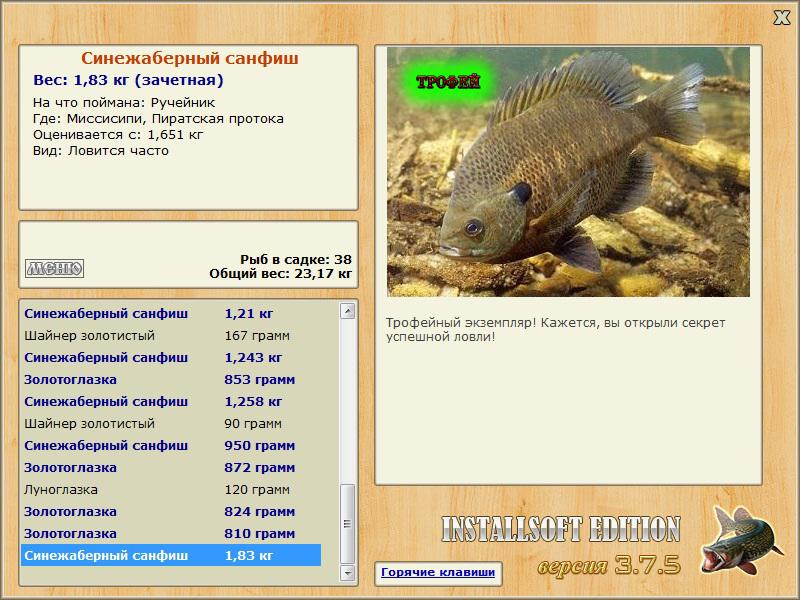Select the Золотоглазка 872 грамм row

click(171, 467)
